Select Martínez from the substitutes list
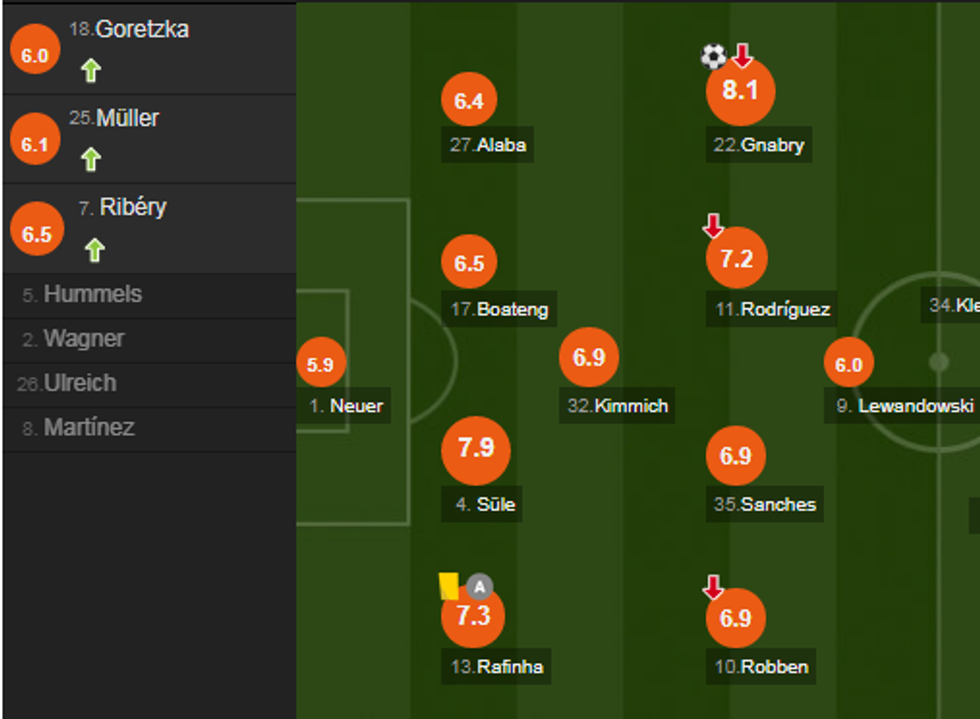The width and height of the screenshot is (980, 719). [x=89, y=428]
